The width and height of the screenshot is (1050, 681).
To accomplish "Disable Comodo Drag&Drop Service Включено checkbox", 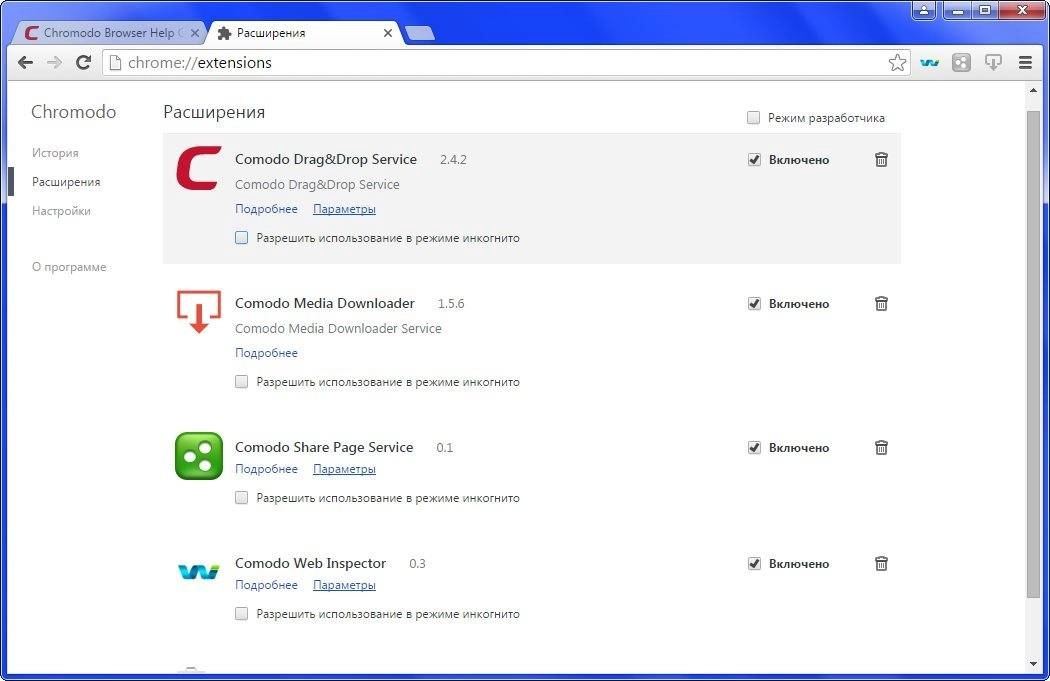I will pos(754,159).
